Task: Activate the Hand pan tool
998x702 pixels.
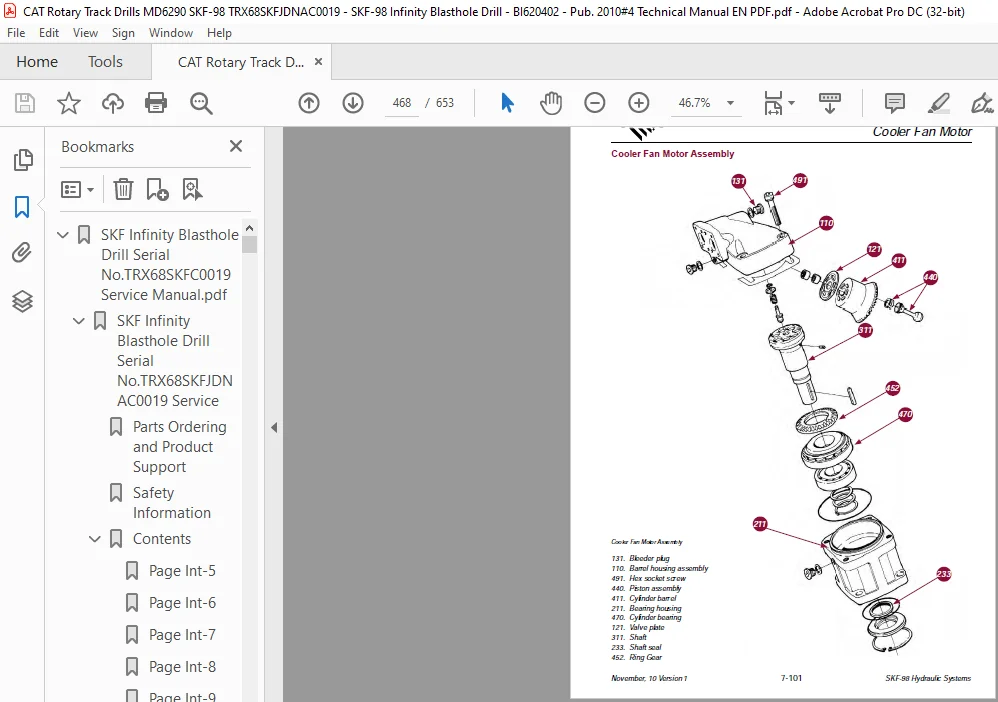Action: point(551,102)
